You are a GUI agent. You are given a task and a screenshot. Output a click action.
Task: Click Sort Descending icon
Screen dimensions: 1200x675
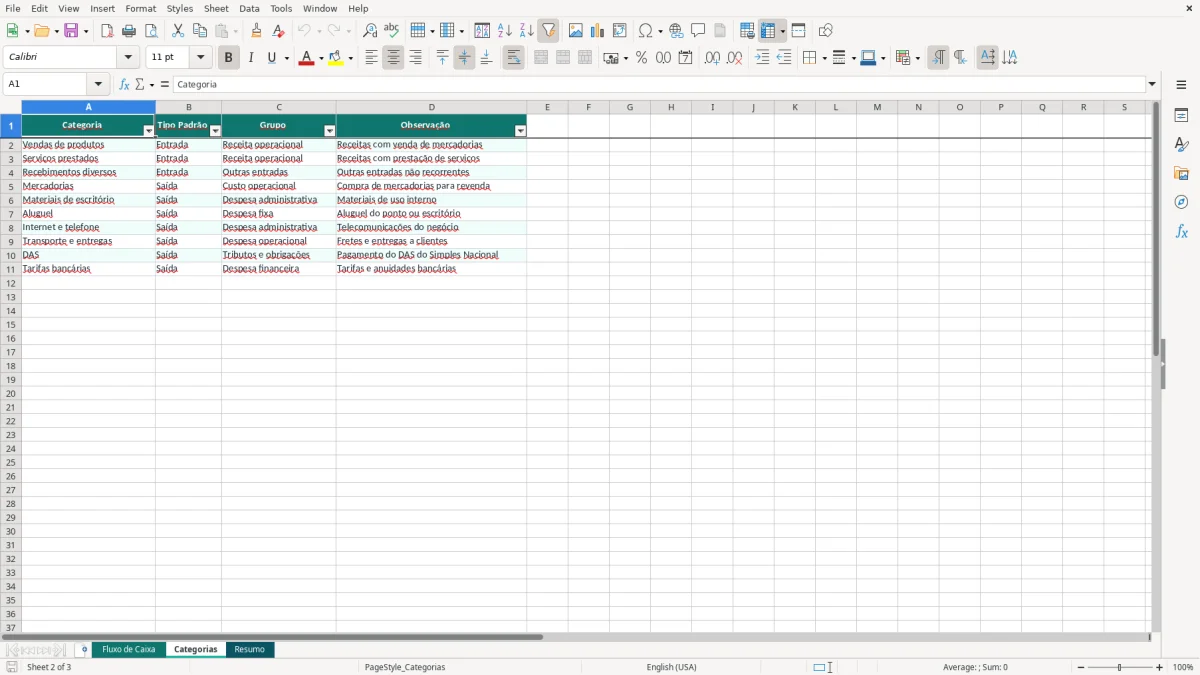526,31
